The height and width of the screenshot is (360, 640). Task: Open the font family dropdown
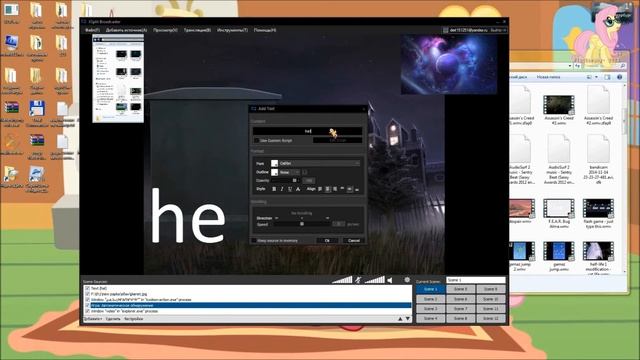[320, 163]
